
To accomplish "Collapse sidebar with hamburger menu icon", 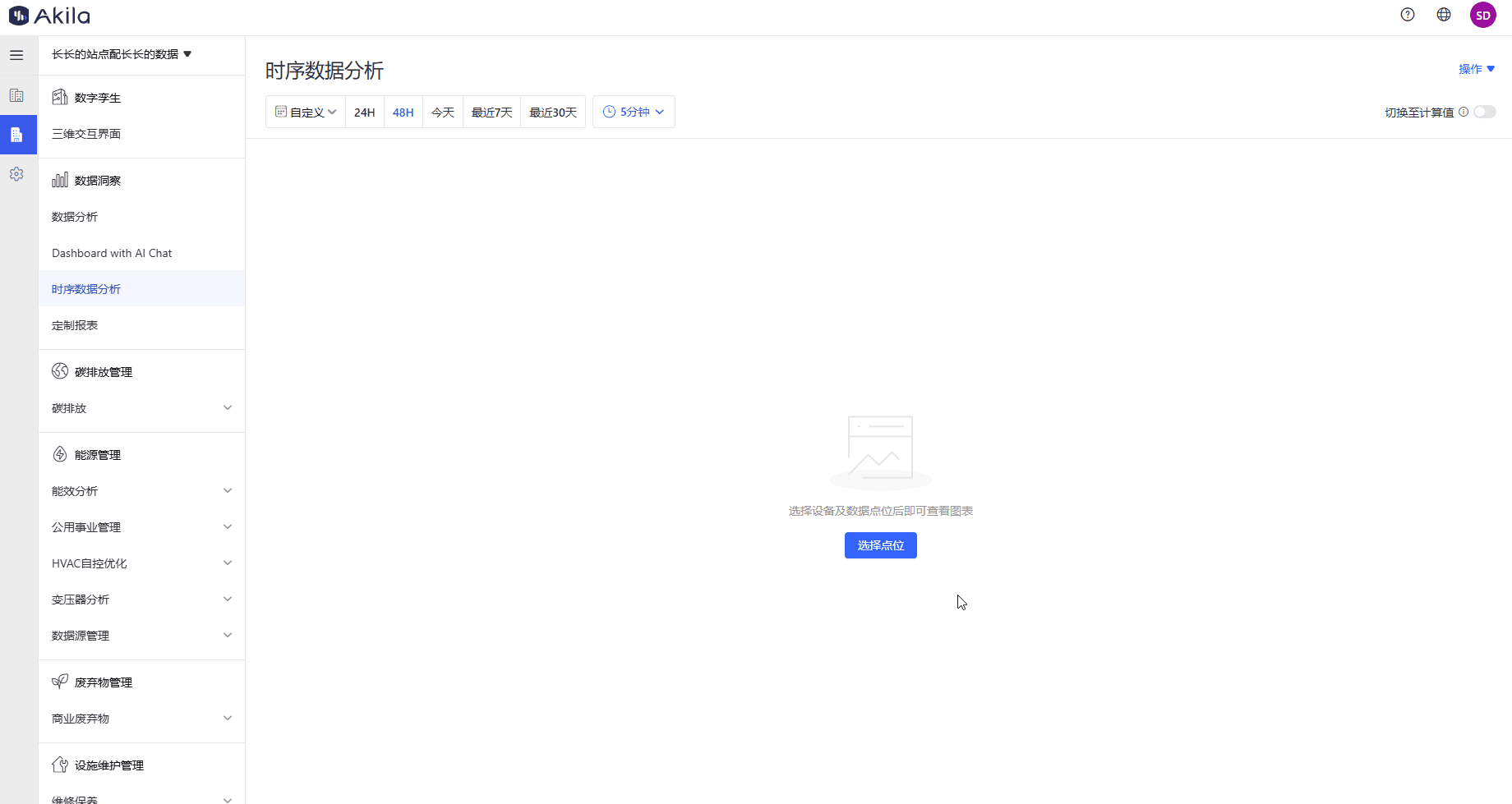I will click(16, 55).
